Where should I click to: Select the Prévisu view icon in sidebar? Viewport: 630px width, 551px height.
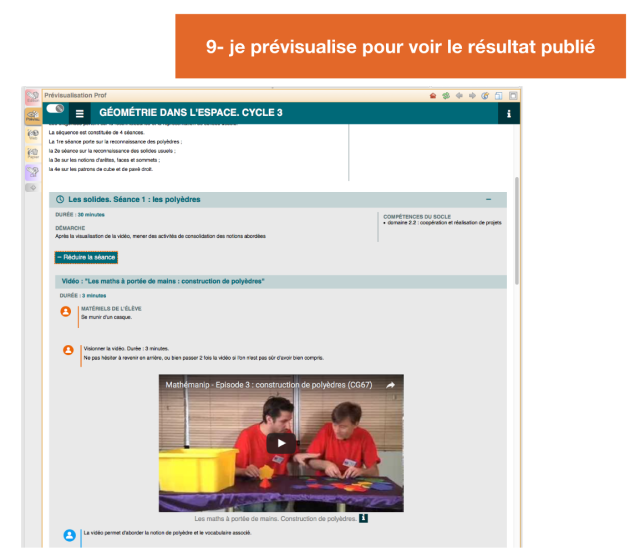tap(32, 115)
